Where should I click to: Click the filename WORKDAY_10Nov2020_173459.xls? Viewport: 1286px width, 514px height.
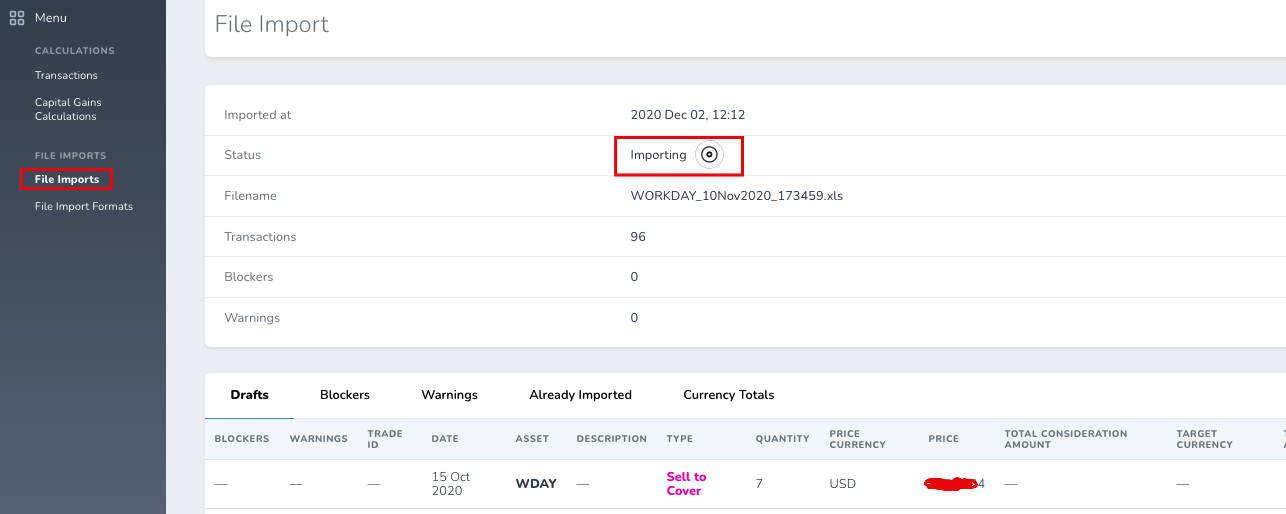(737, 196)
